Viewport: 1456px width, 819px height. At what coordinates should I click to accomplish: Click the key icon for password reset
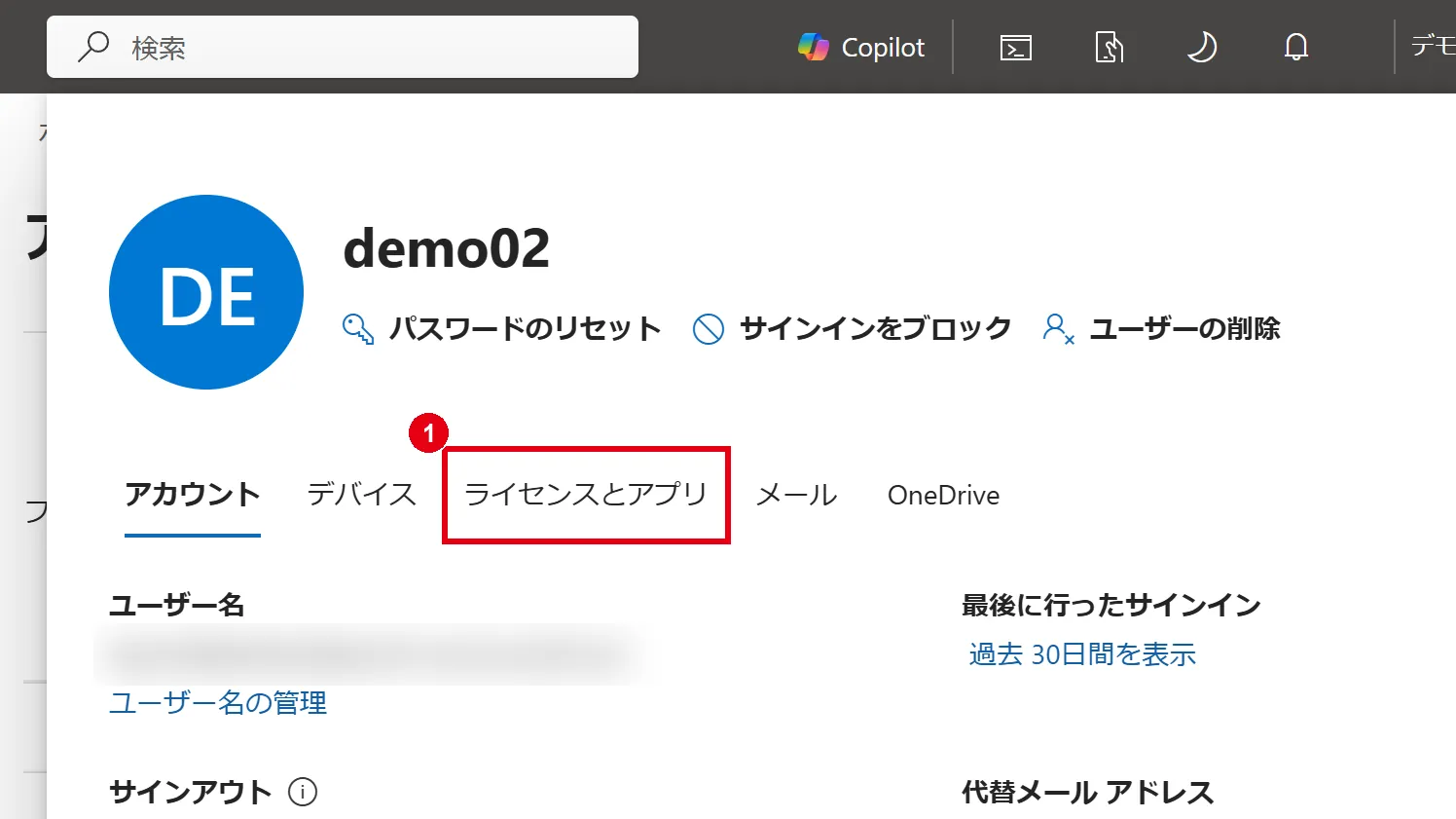358,329
